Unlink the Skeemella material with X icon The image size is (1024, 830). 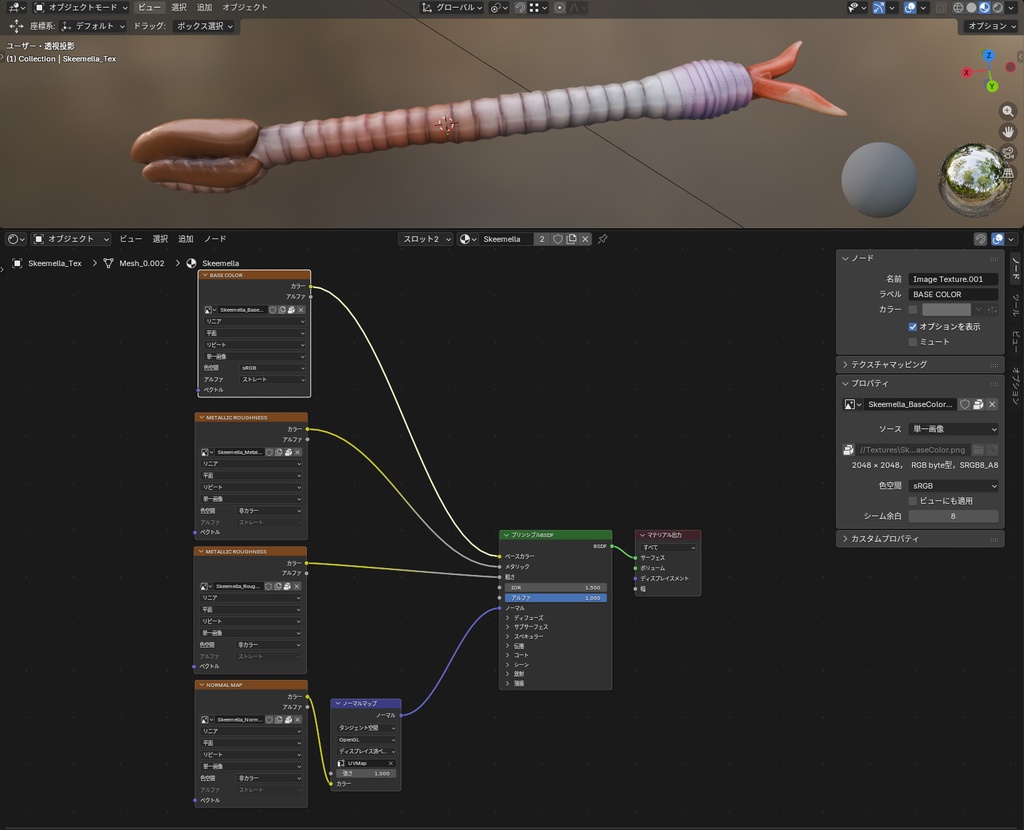[x=585, y=239]
